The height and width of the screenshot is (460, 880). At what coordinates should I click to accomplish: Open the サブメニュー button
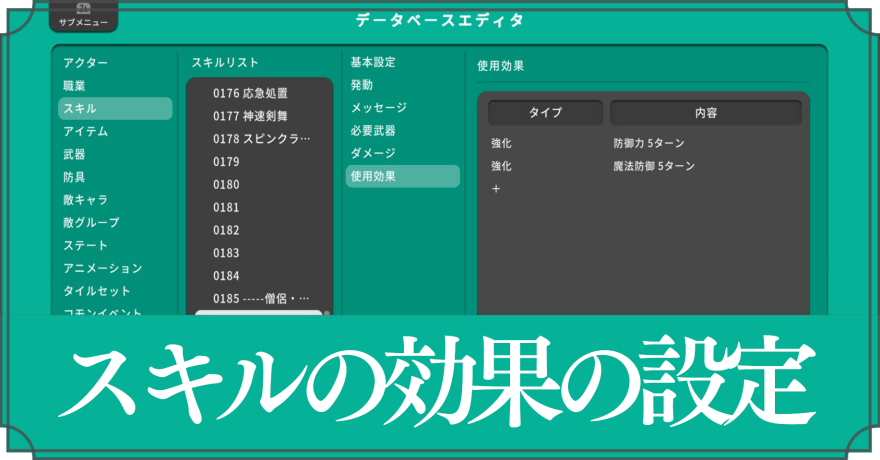(x=84, y=16)
